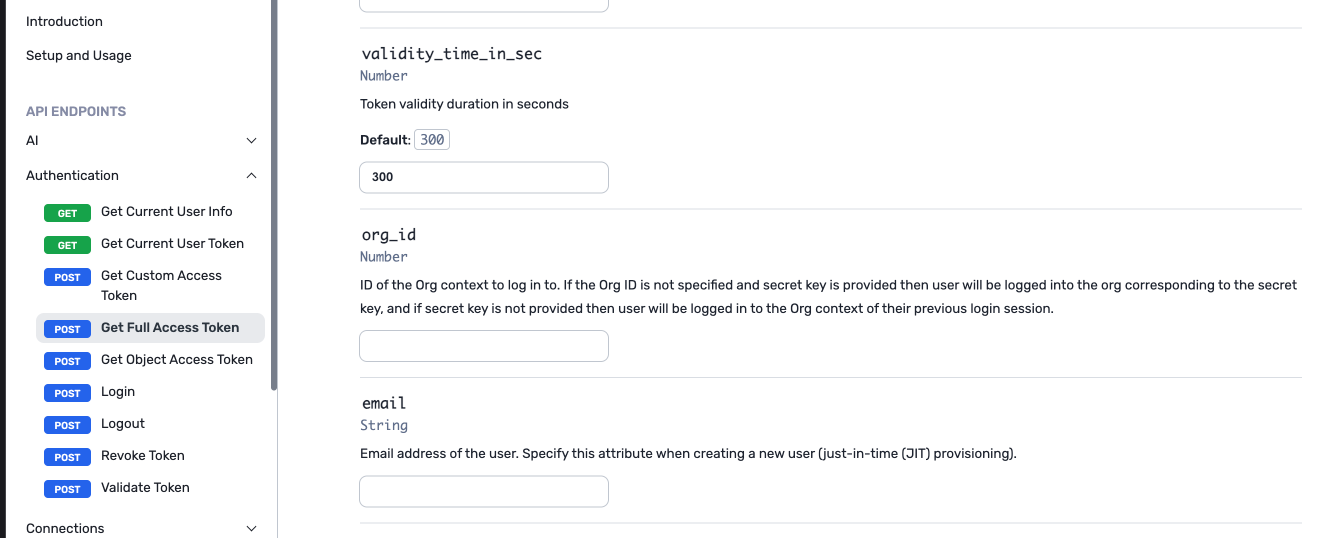Click the email input field
The height and width of the screenshot is (538, 1320).
tap(484, 492)
